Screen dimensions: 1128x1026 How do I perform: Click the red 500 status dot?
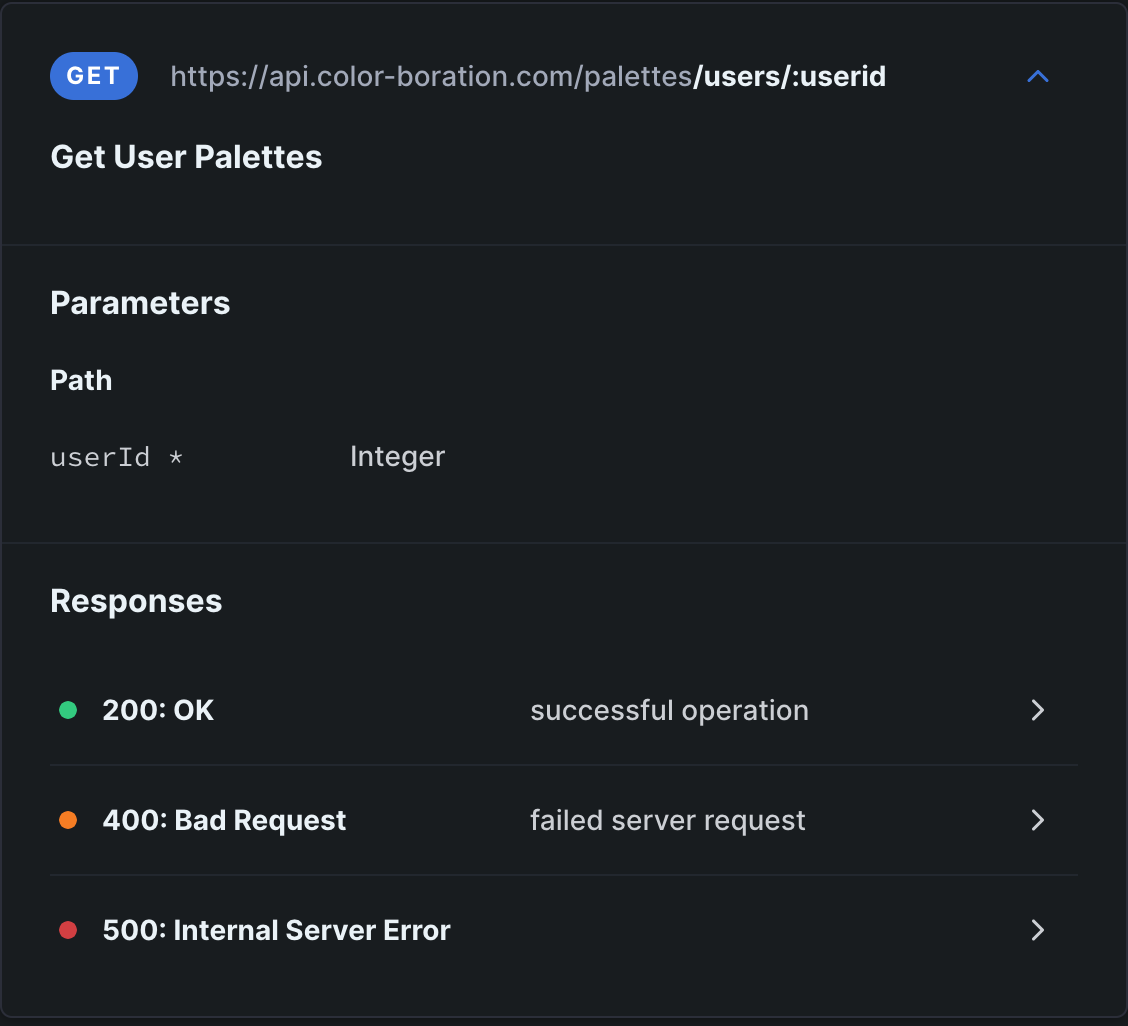coord(68,930)
